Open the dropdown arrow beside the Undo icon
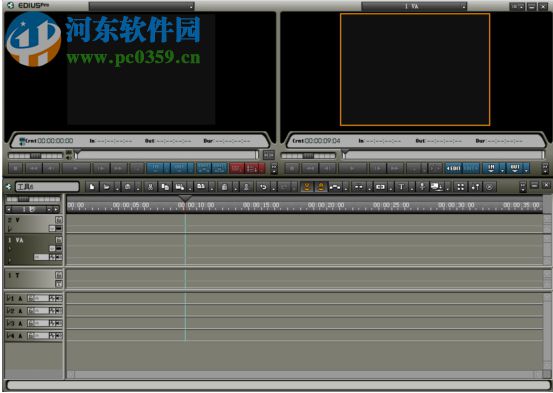 [273, 188]
